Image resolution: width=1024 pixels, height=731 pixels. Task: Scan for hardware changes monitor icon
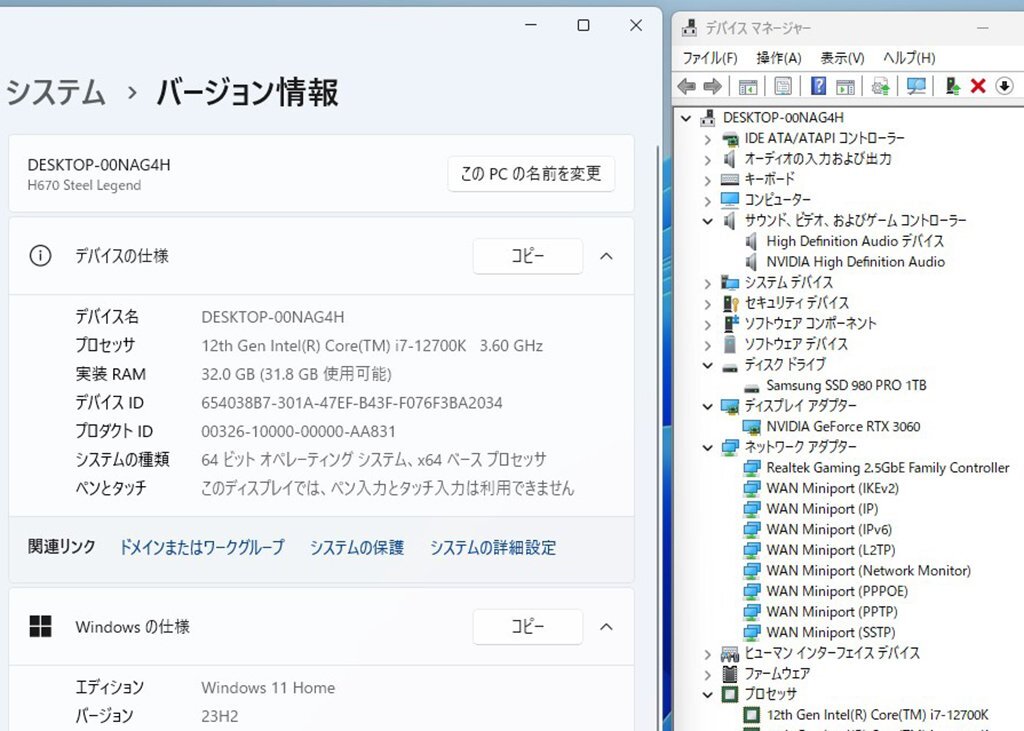tap(916, 86)
